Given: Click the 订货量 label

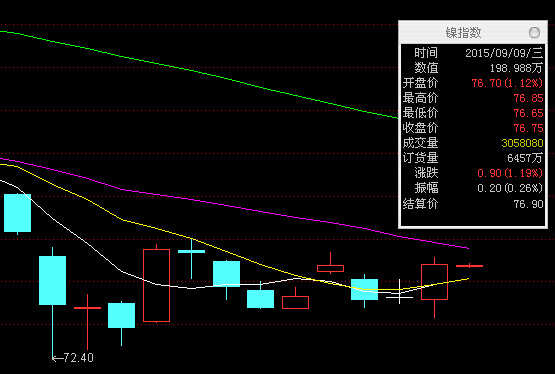Looking at the screenshot, I should (420, 158).
